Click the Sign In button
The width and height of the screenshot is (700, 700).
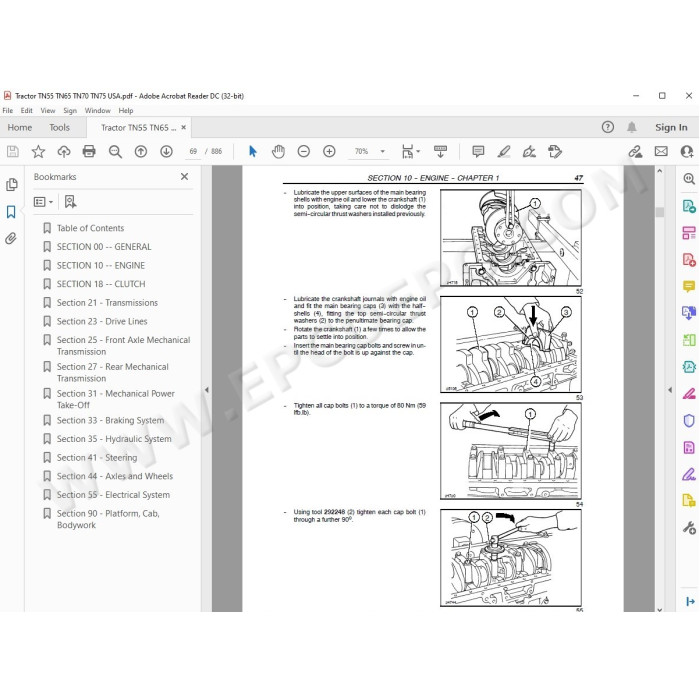[671, 128]
